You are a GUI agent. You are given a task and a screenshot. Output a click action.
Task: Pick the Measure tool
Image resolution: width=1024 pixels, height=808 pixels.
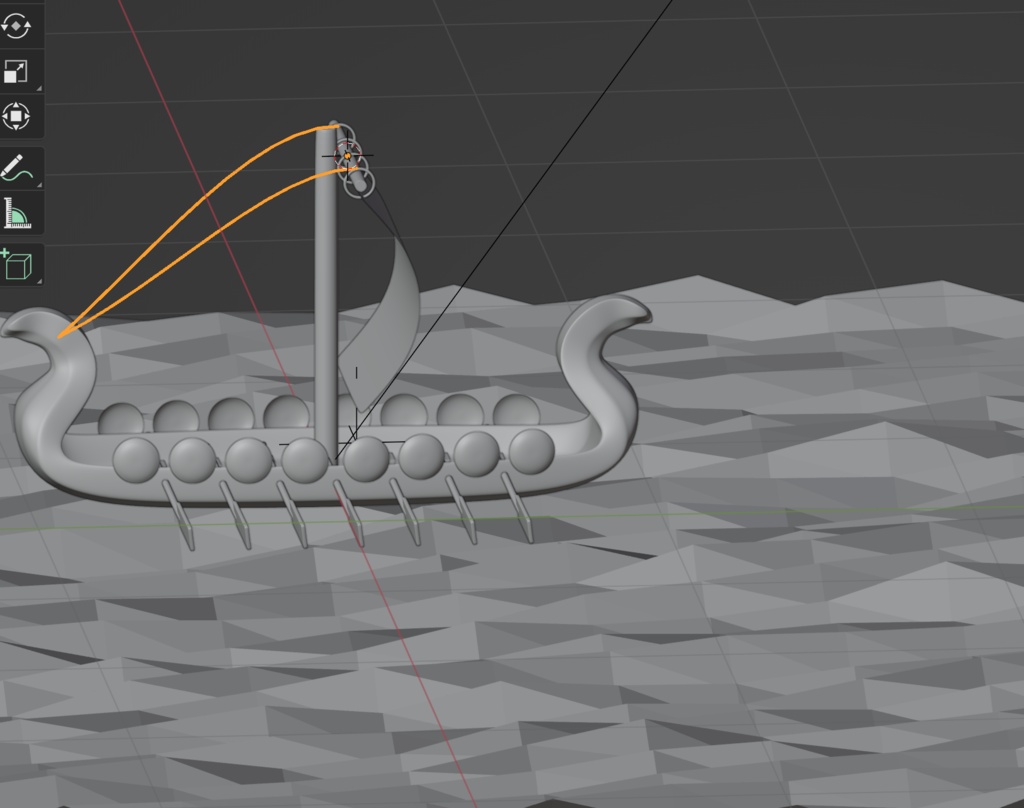pos(17,213)
